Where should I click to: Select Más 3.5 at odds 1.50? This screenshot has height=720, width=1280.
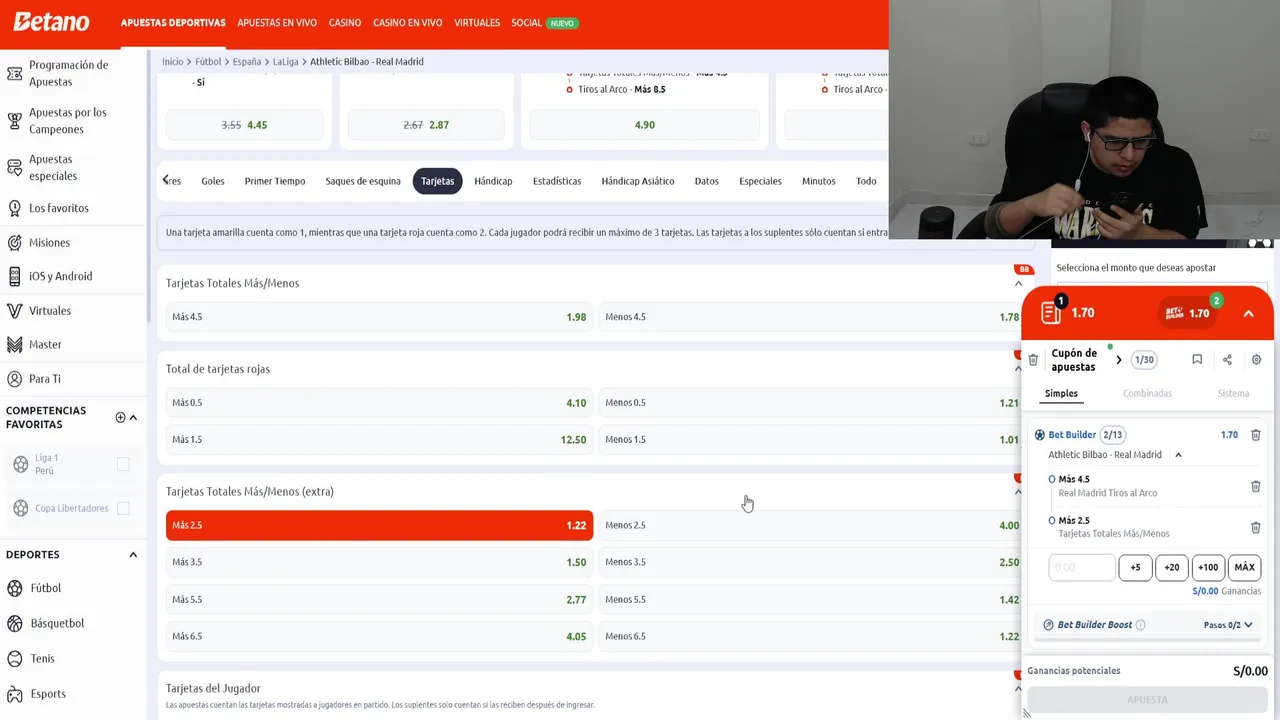pos(379,562)
